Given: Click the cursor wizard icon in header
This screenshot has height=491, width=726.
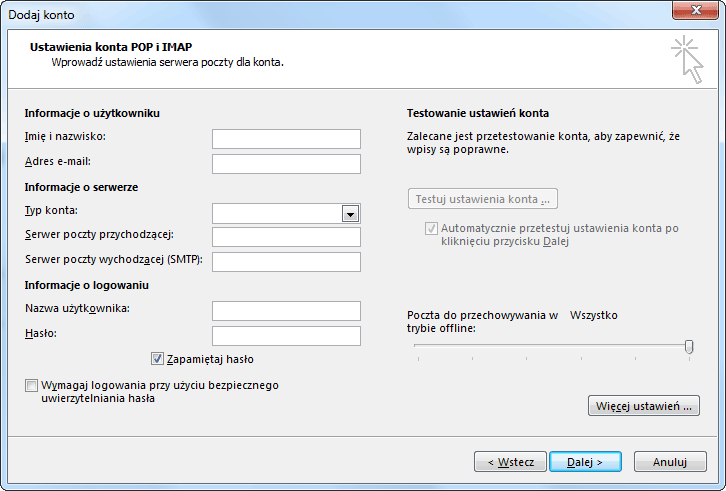Looking at the screenshot, I should (688, 60).
